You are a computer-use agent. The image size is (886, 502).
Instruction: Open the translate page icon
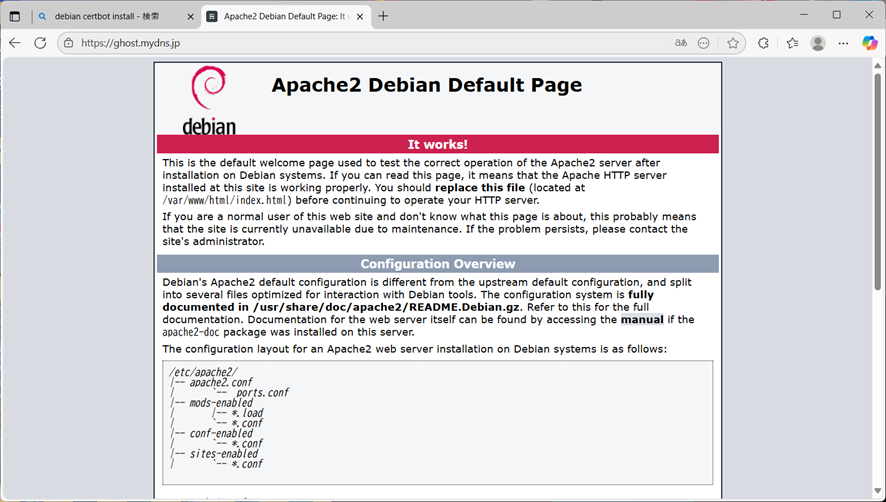[681, 43]
